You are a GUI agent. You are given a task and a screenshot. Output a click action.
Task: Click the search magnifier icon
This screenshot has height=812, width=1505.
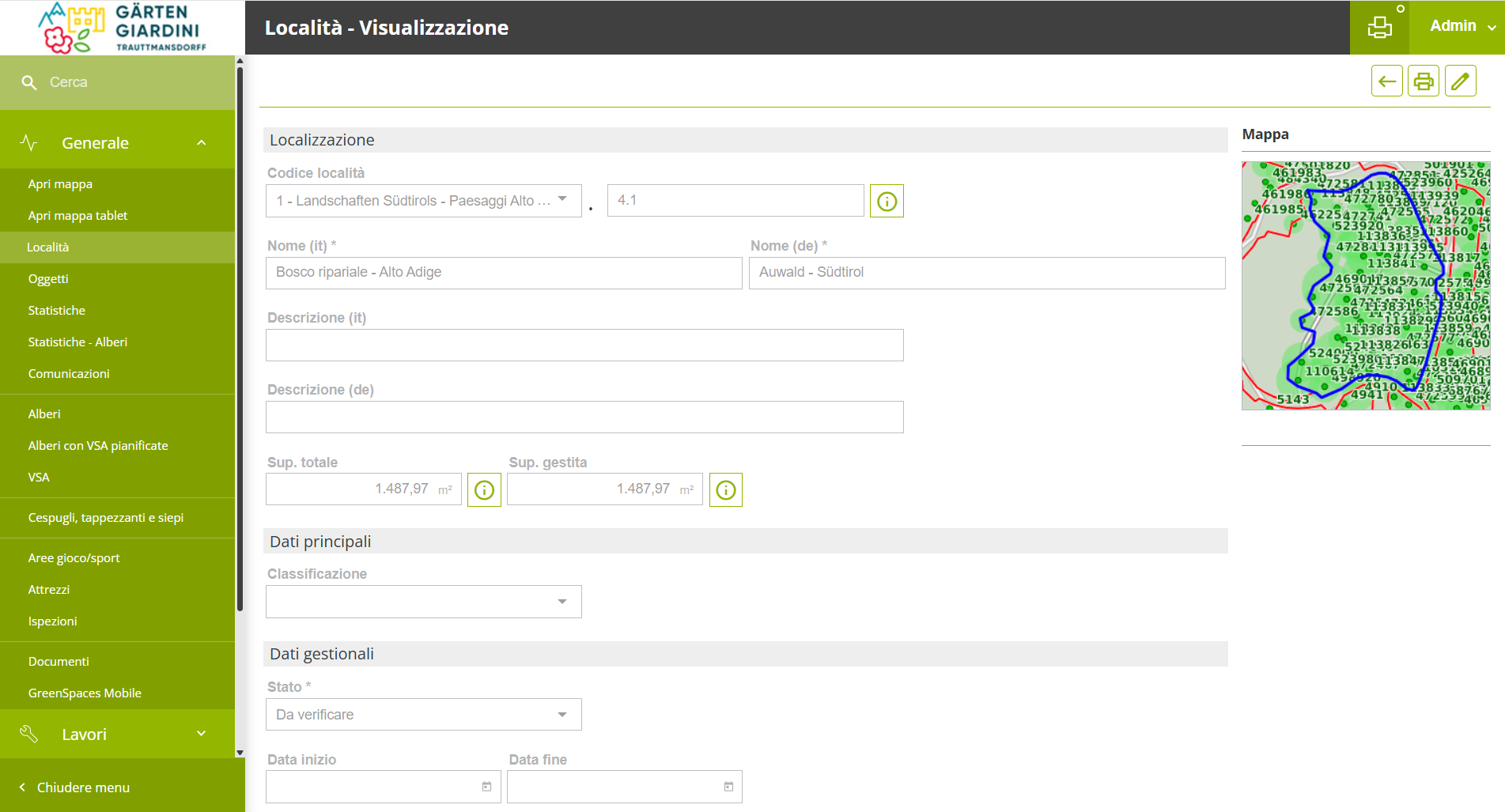[x=29, y=82]
